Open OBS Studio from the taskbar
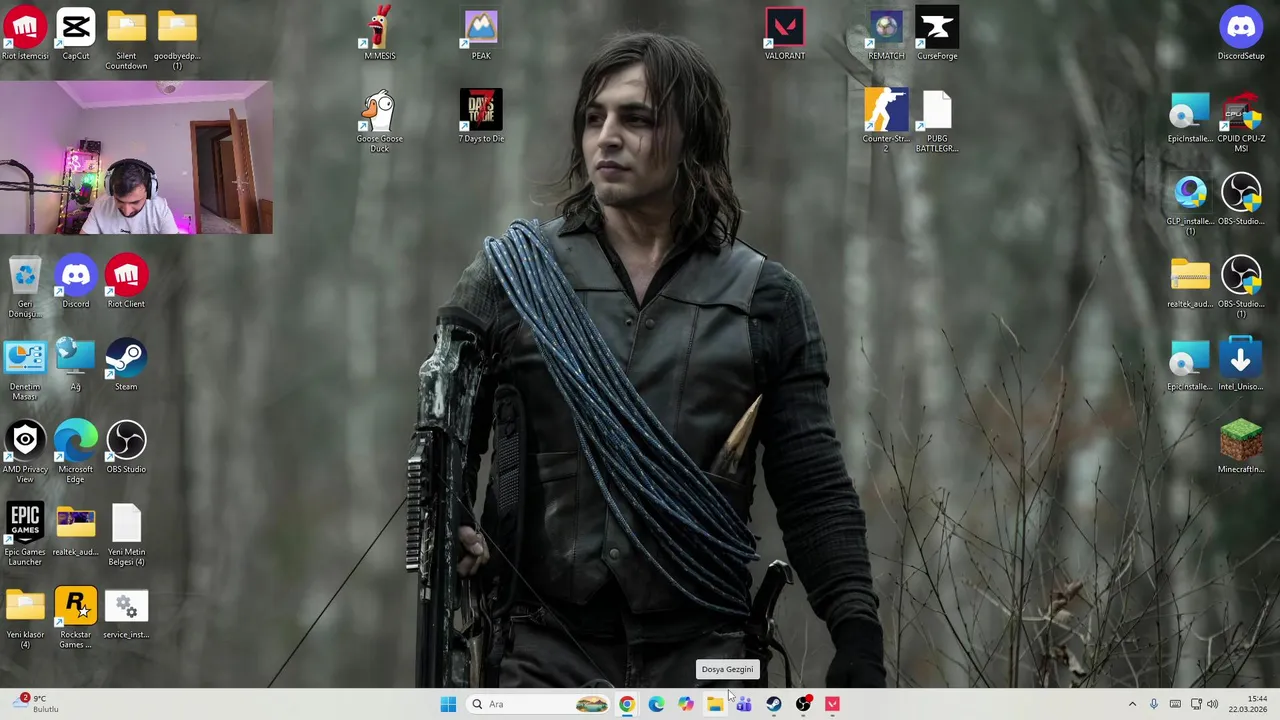Screen dimensions: 1280x720 (803, 704)
